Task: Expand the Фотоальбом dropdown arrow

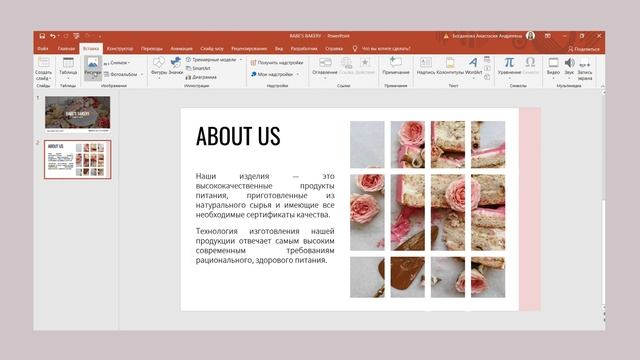Action: [x=142, y=74]
